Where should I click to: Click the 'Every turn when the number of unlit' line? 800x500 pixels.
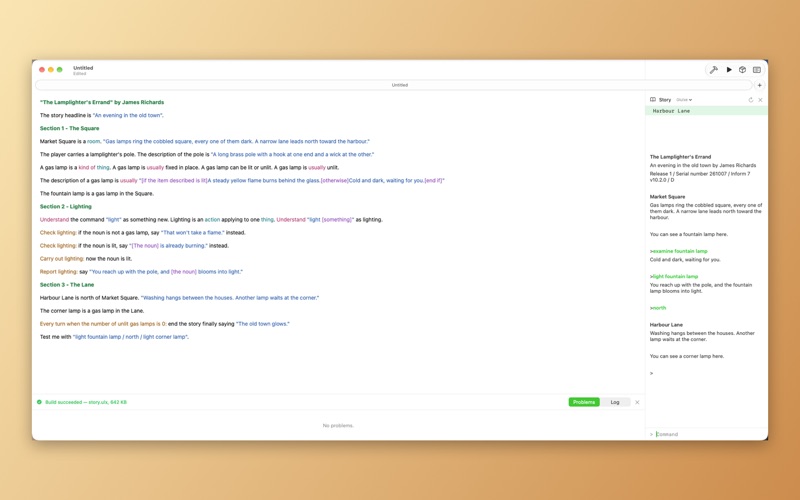[x=165, y=323]
